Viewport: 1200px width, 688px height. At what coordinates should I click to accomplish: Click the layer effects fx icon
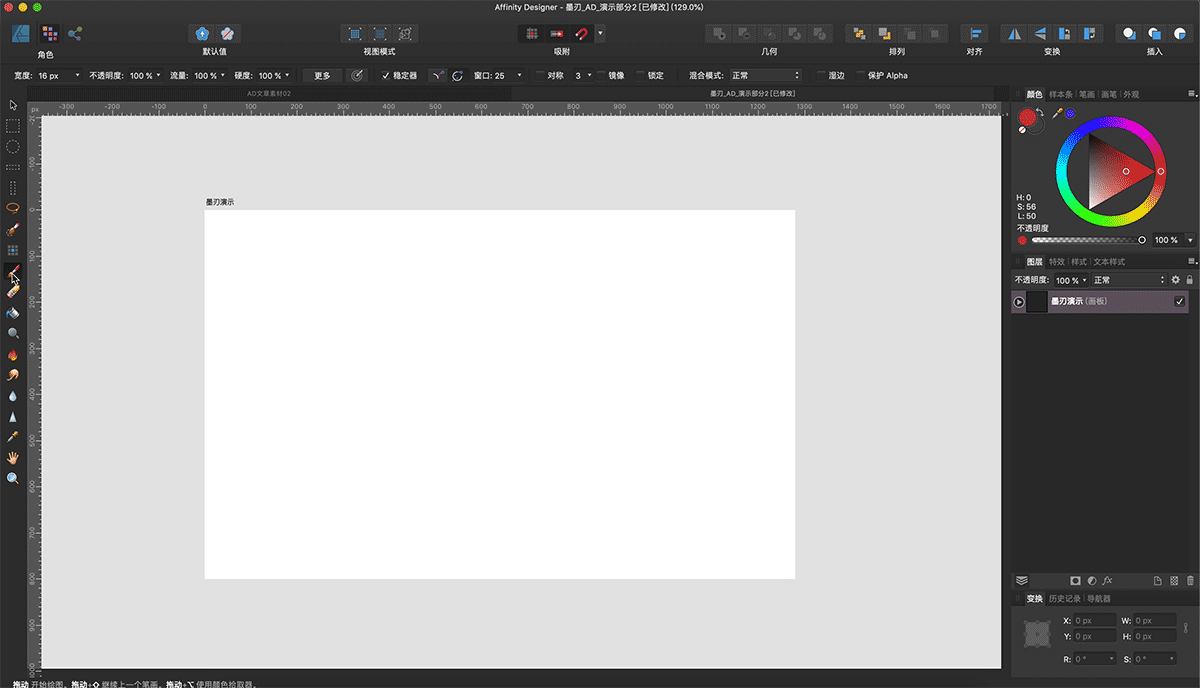click(x=1108, y=580)
